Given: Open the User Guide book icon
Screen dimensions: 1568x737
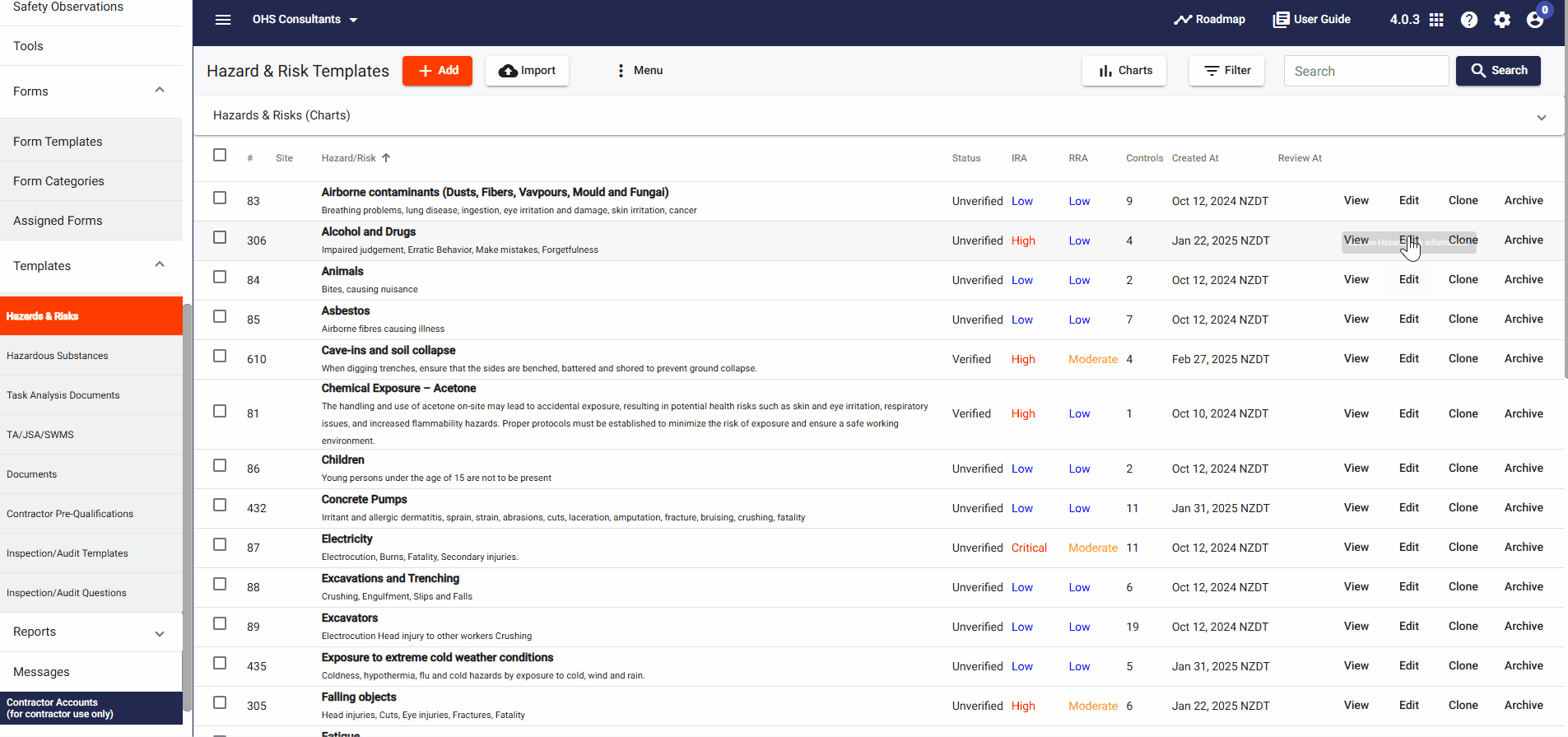Looking at the screenshot, I should tap(1281, 20).
